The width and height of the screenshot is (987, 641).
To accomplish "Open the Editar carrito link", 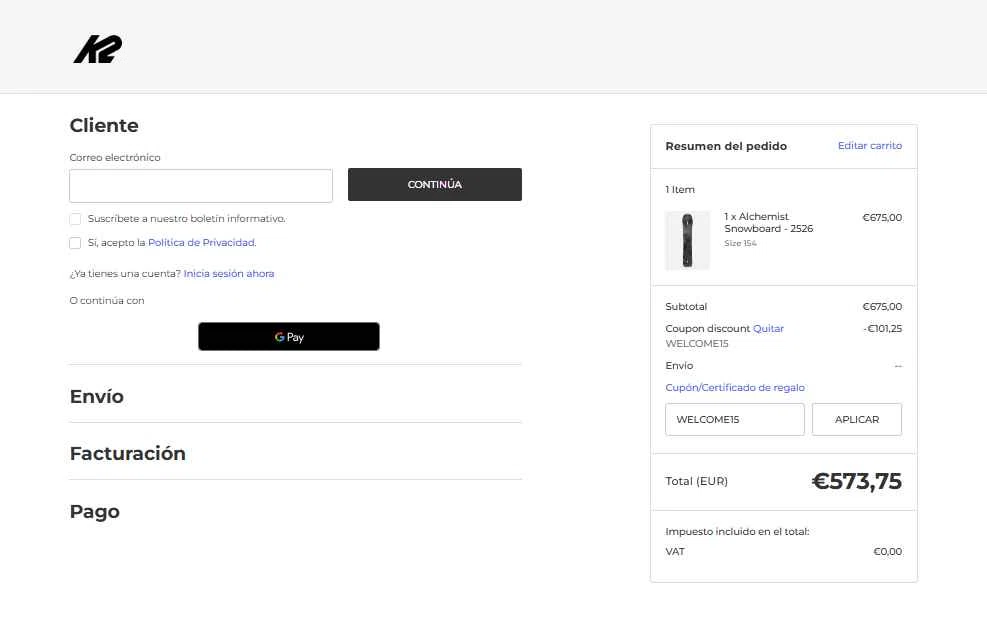I will 870,145.
